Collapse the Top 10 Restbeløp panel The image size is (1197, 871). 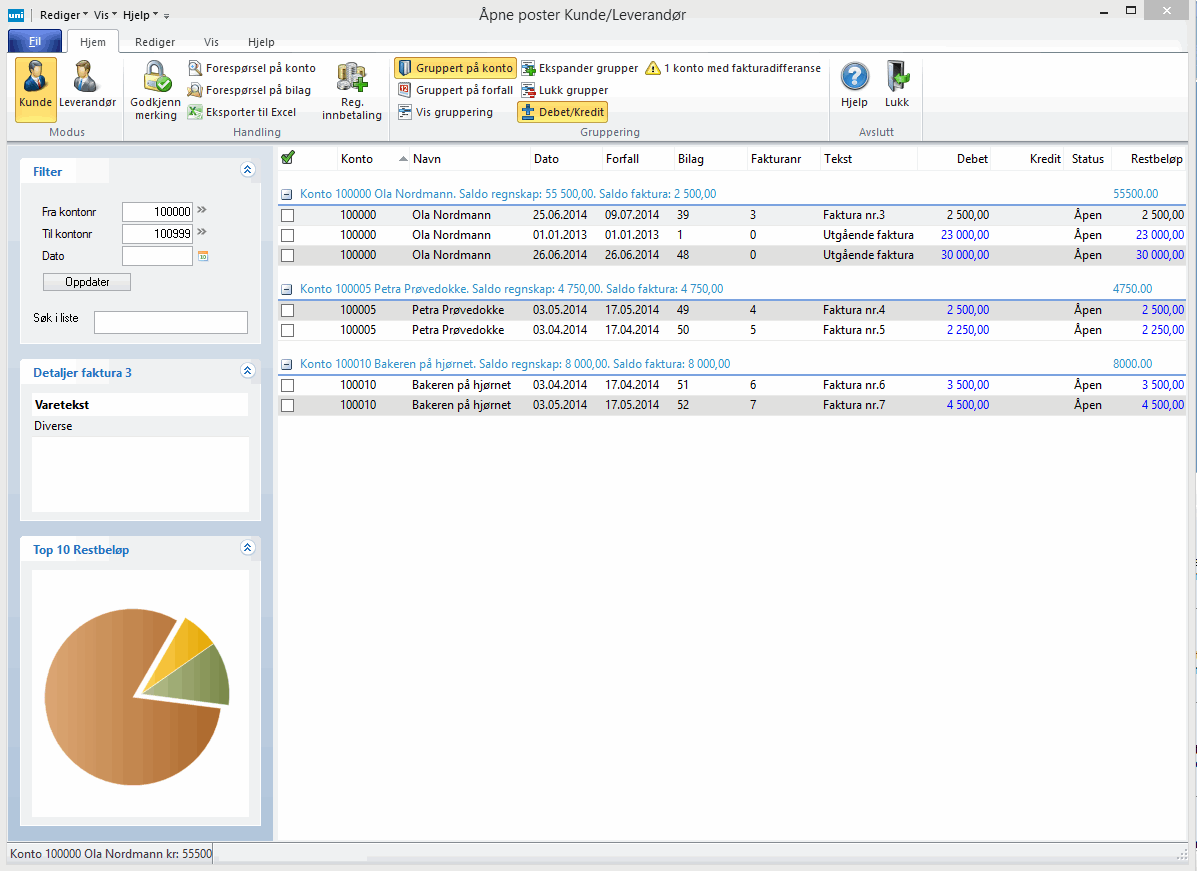[x=247, y=548]
